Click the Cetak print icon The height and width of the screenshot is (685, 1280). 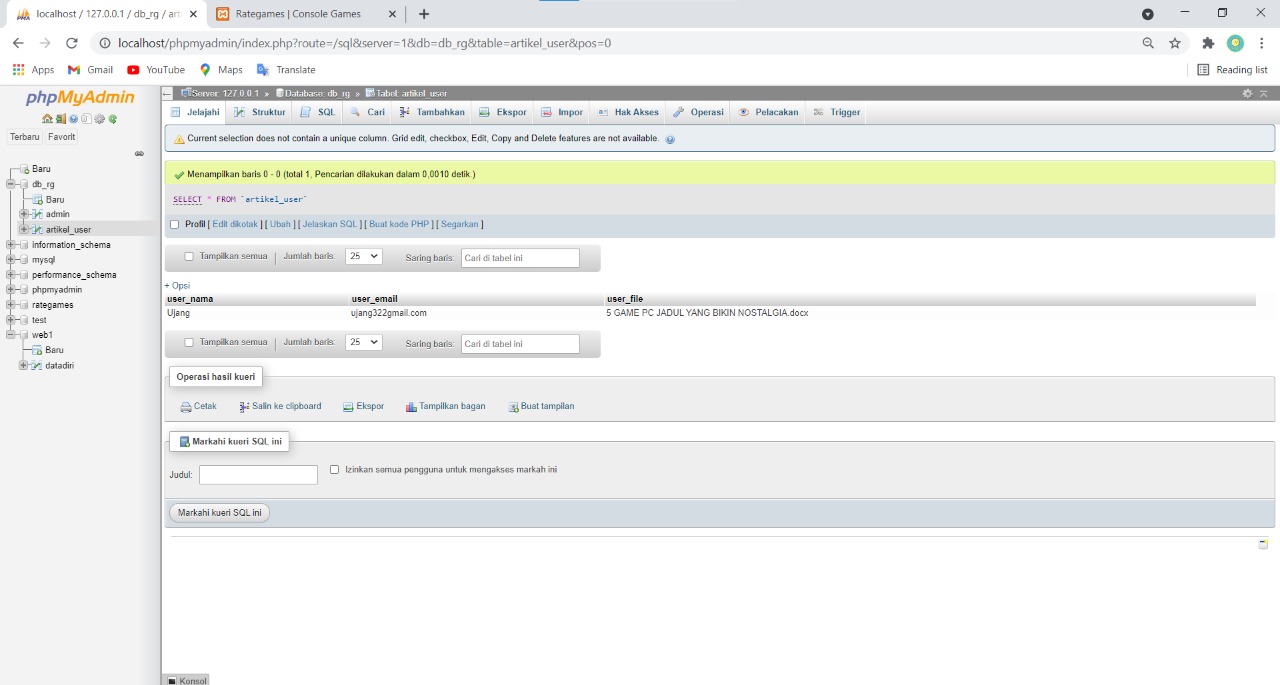(186, 407)
